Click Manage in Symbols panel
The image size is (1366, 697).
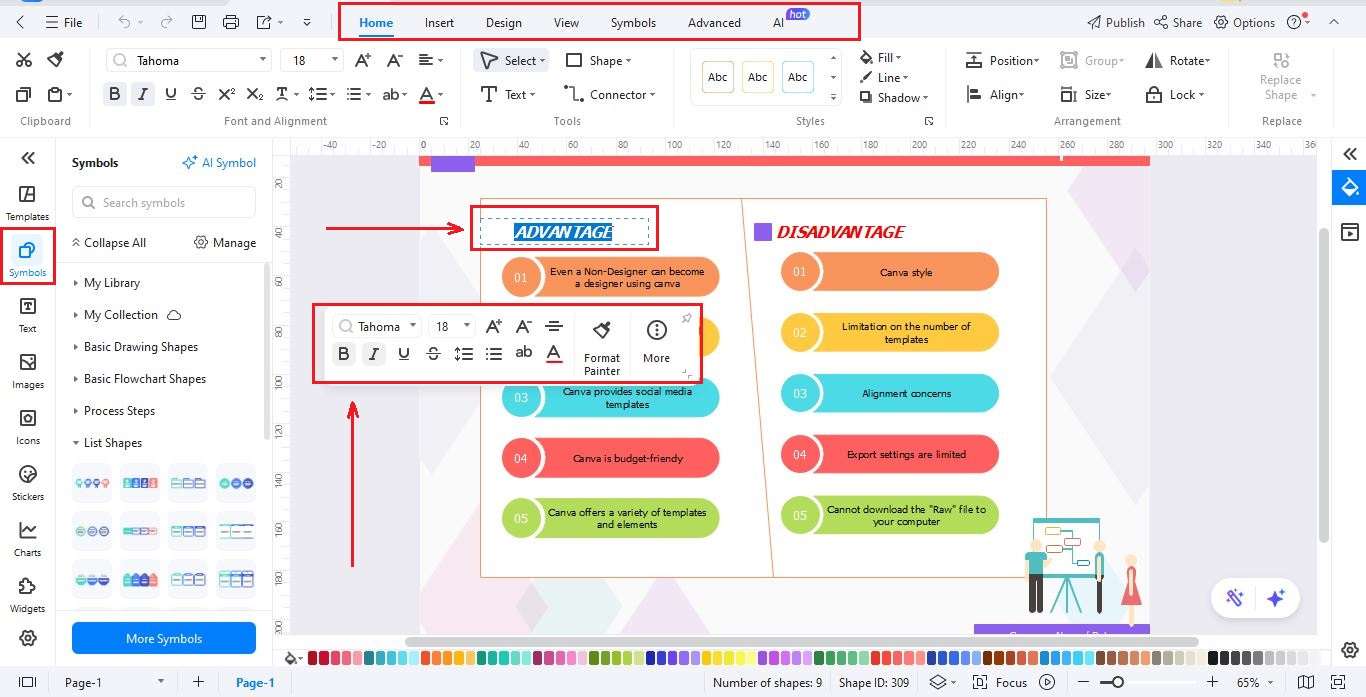[x=225, y=243]
